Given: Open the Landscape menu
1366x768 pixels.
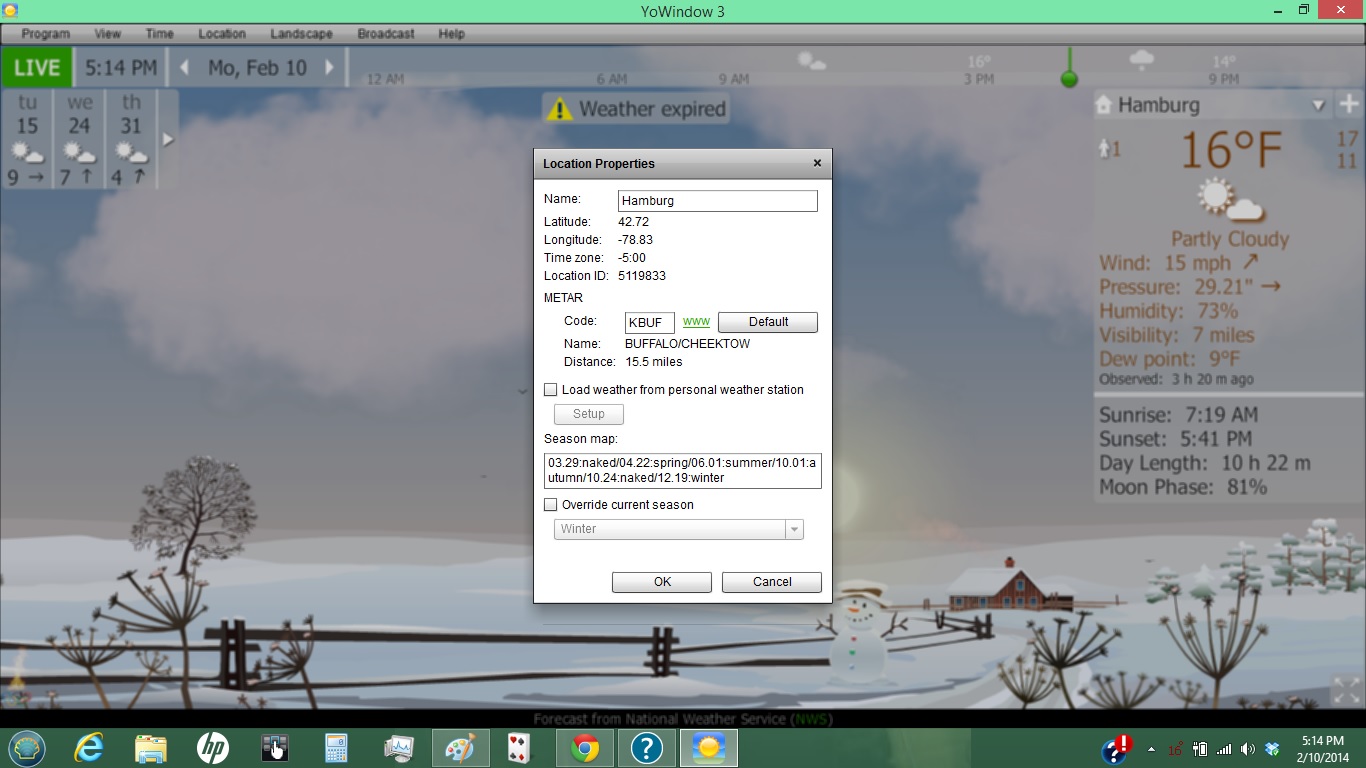Looking at the screenshot, I should click(301, 33).
